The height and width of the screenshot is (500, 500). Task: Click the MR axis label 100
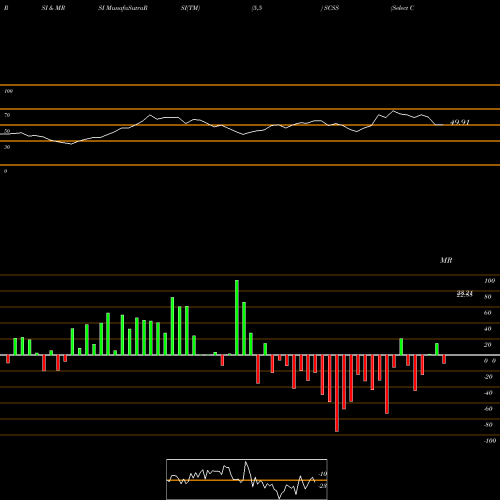pos(489,281)
